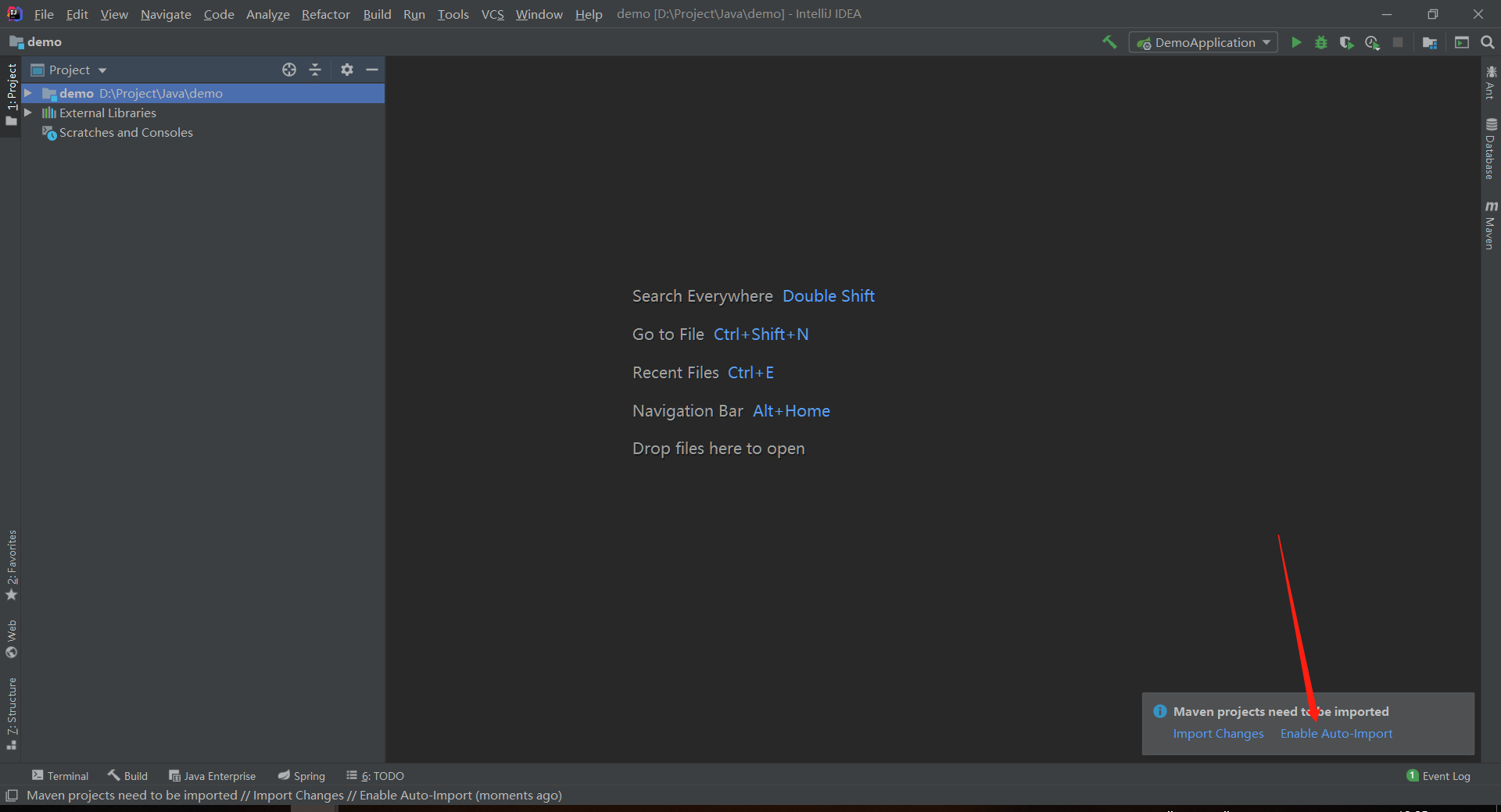Click the Run with Profiler icon

click(x=1372, y=42)
